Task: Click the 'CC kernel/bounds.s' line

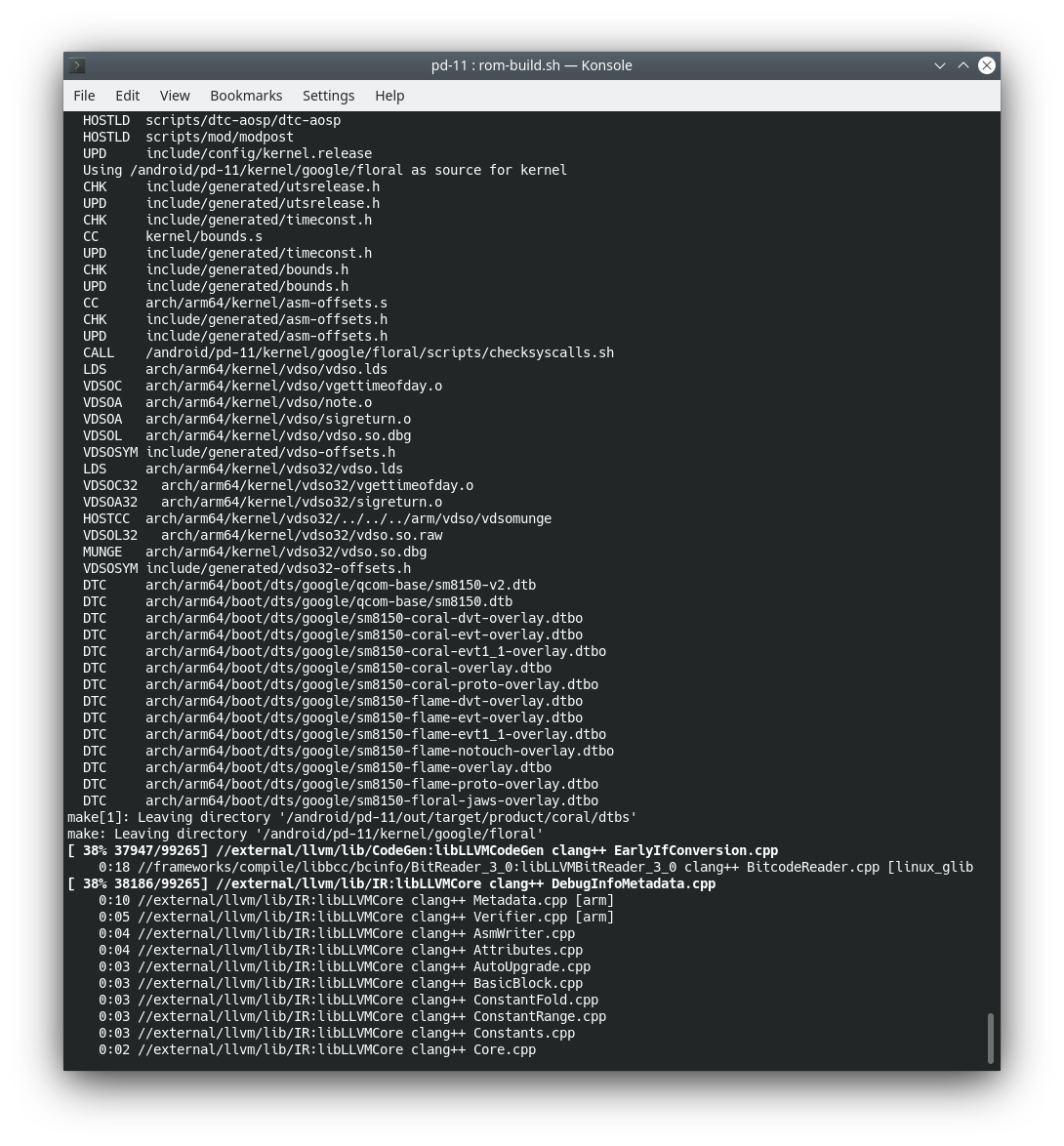Action: click(173, 237)
